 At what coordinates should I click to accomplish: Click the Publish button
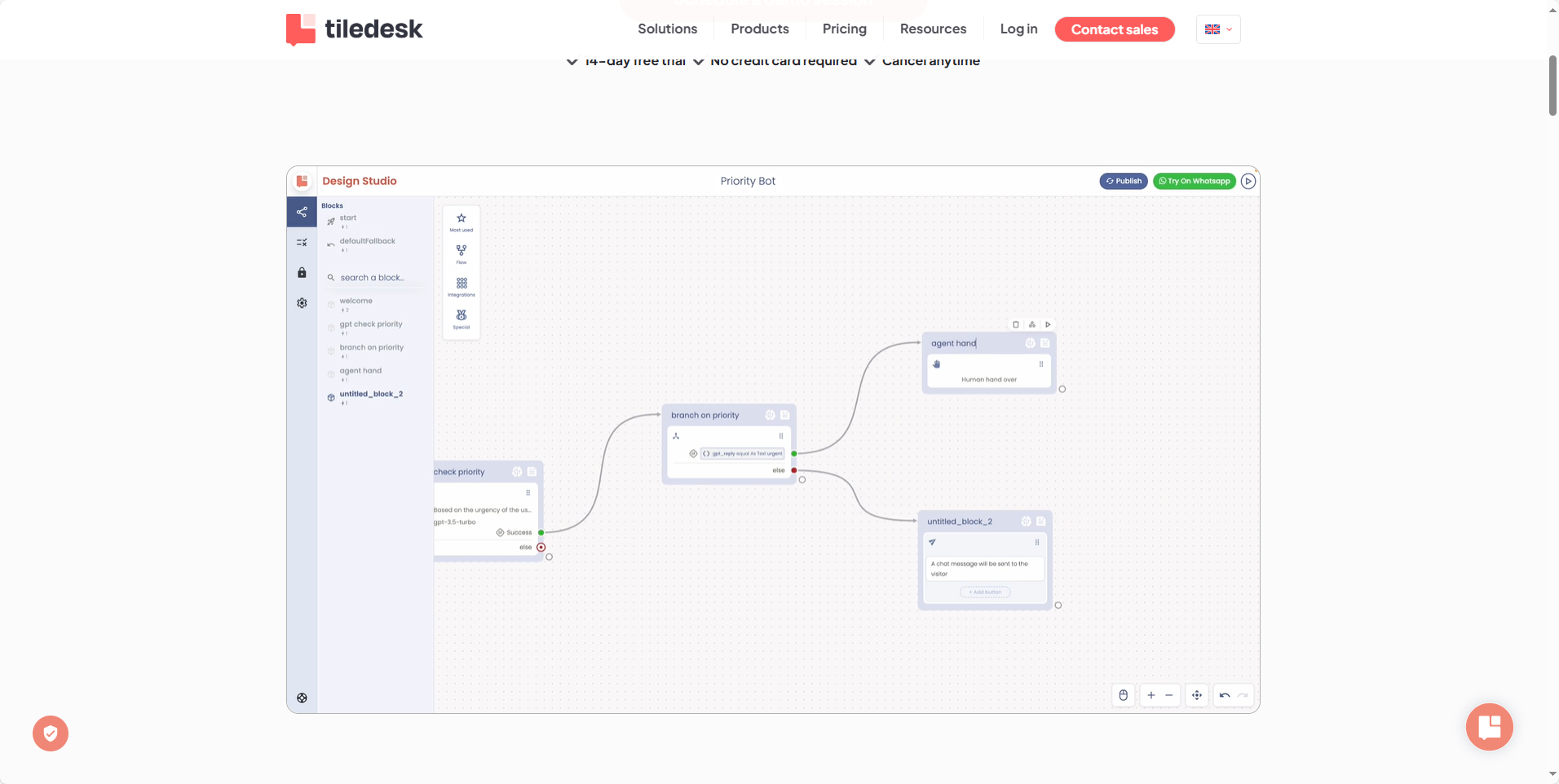[x=1124, y=181]
